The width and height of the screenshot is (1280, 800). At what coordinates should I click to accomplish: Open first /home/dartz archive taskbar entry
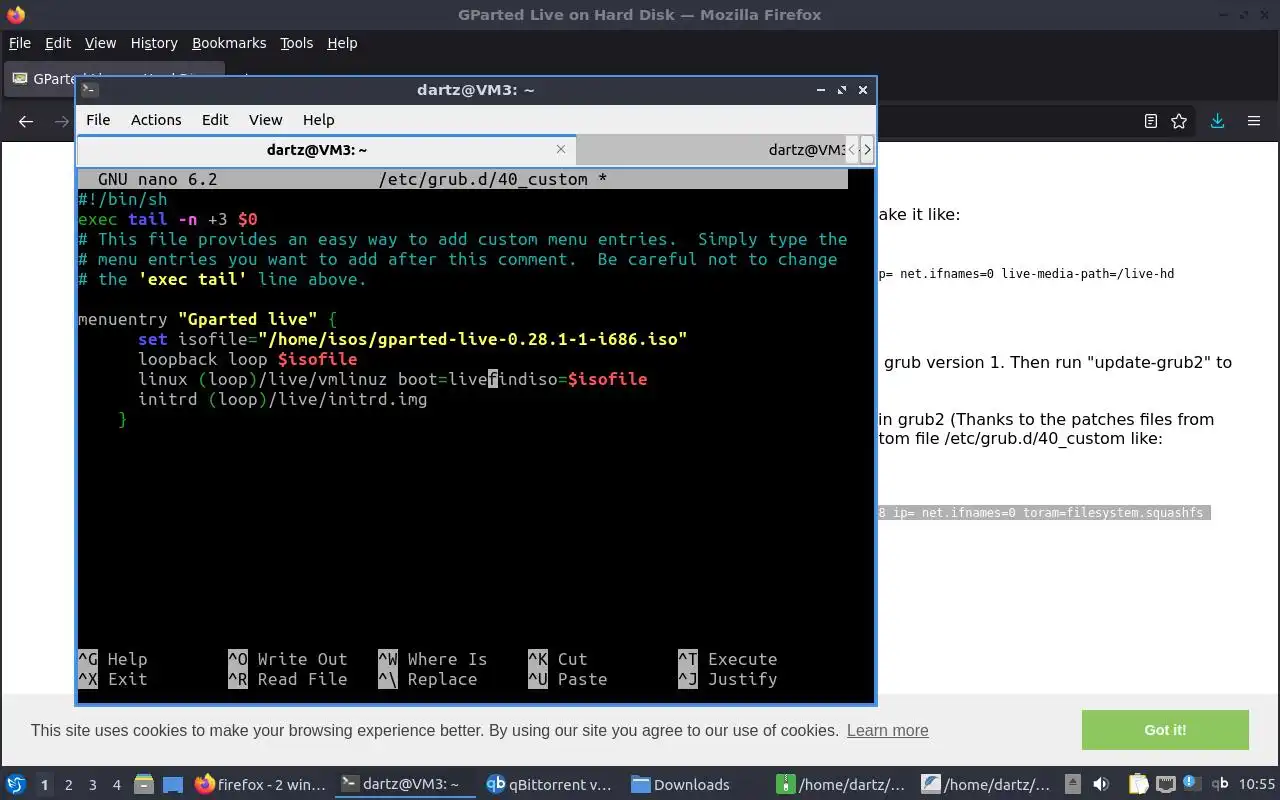click(x=842, y=784)
